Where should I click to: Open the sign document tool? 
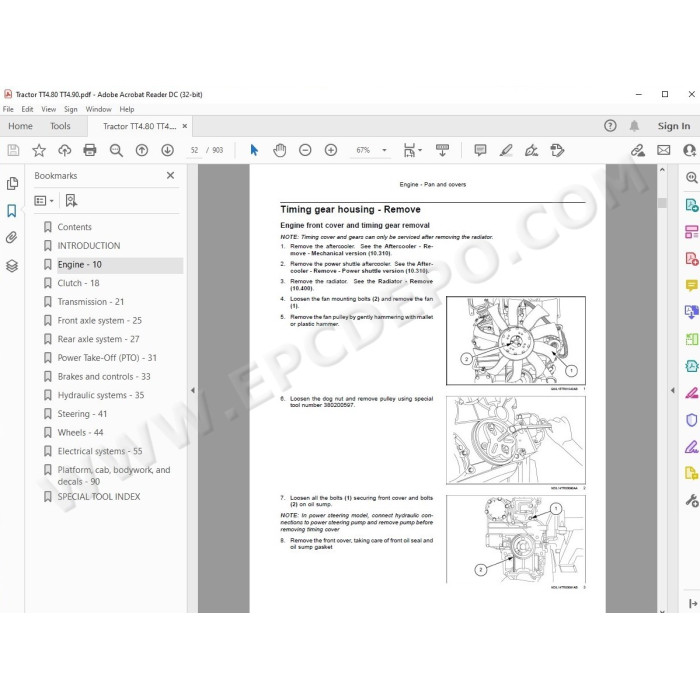pos(531,150)
